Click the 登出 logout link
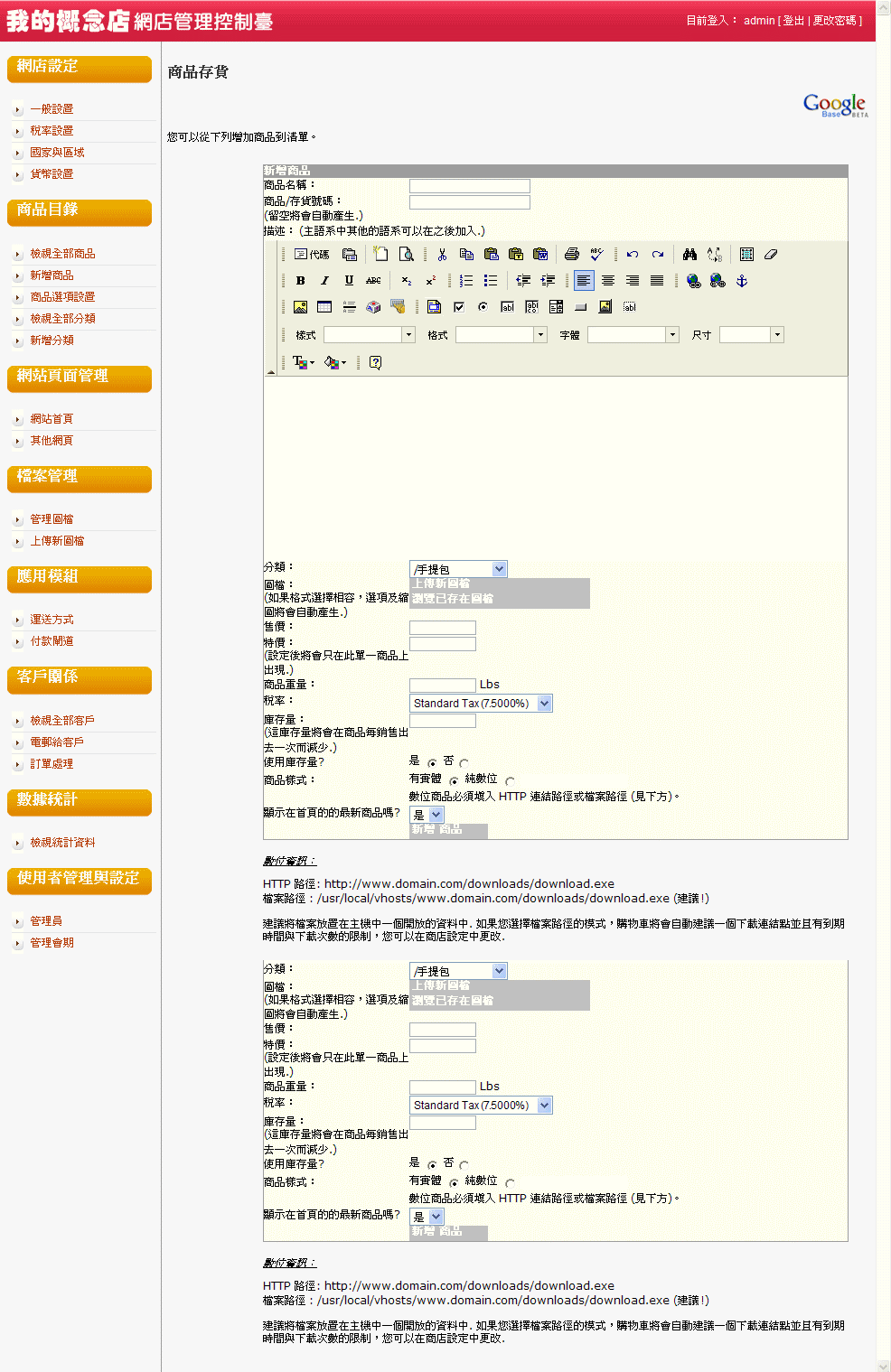 pos(793,21)
